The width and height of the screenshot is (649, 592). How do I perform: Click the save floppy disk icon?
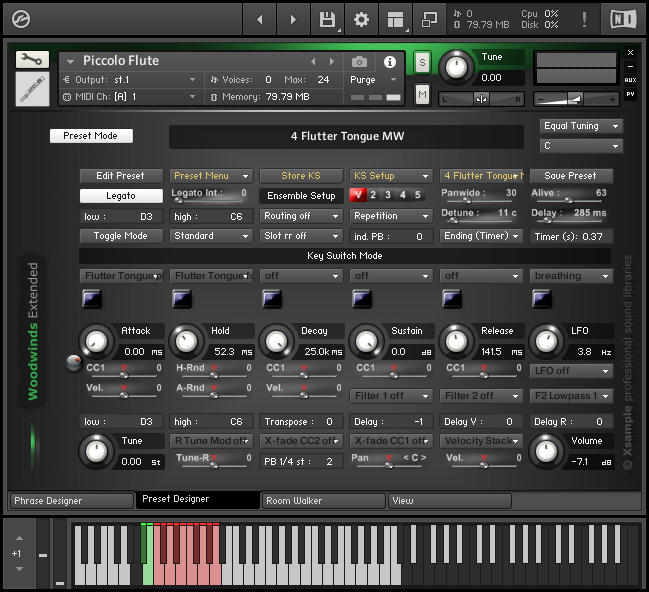[327, 19]
